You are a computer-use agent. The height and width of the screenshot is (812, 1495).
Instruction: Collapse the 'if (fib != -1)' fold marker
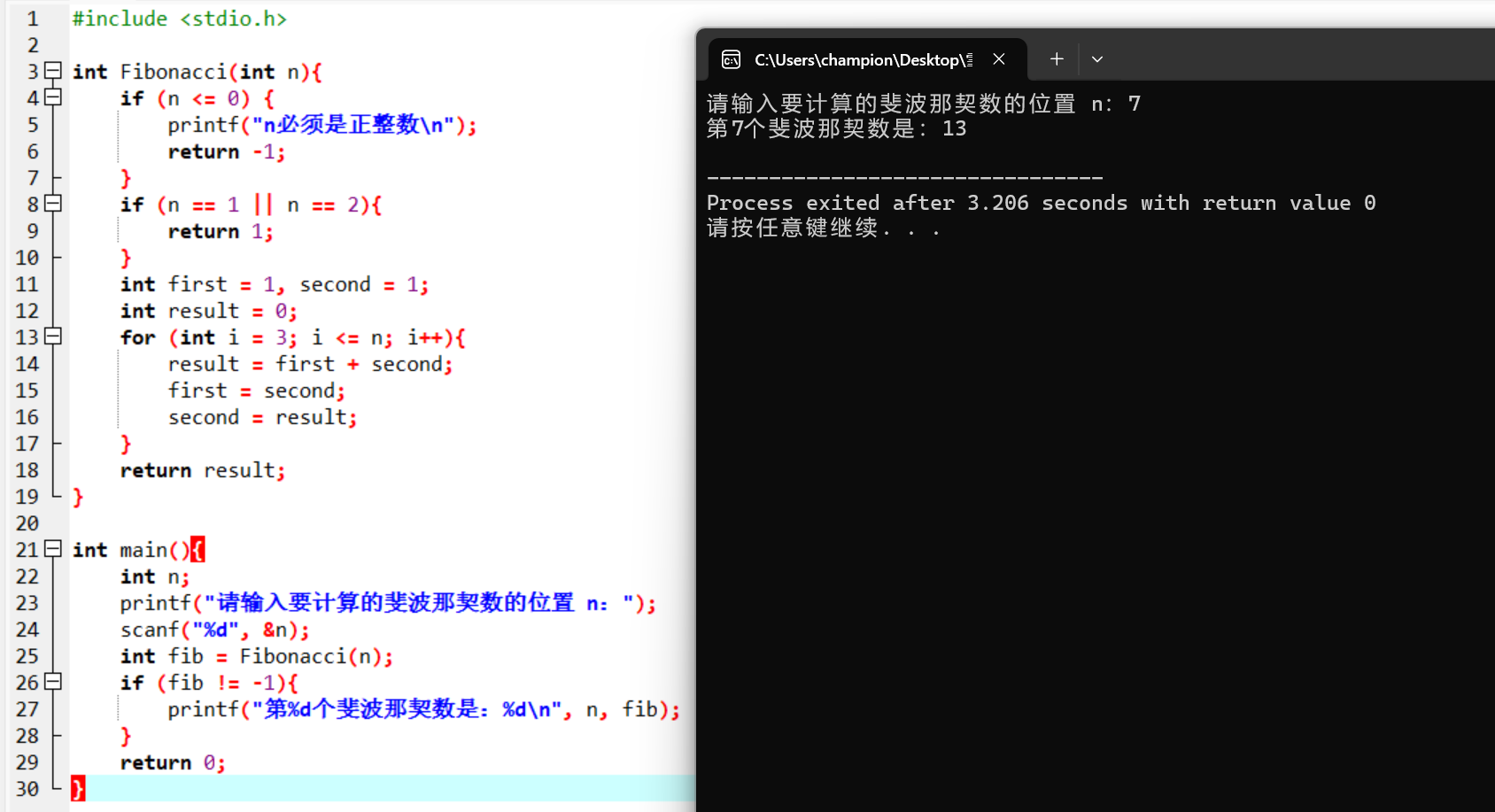(x=53, y=682)
